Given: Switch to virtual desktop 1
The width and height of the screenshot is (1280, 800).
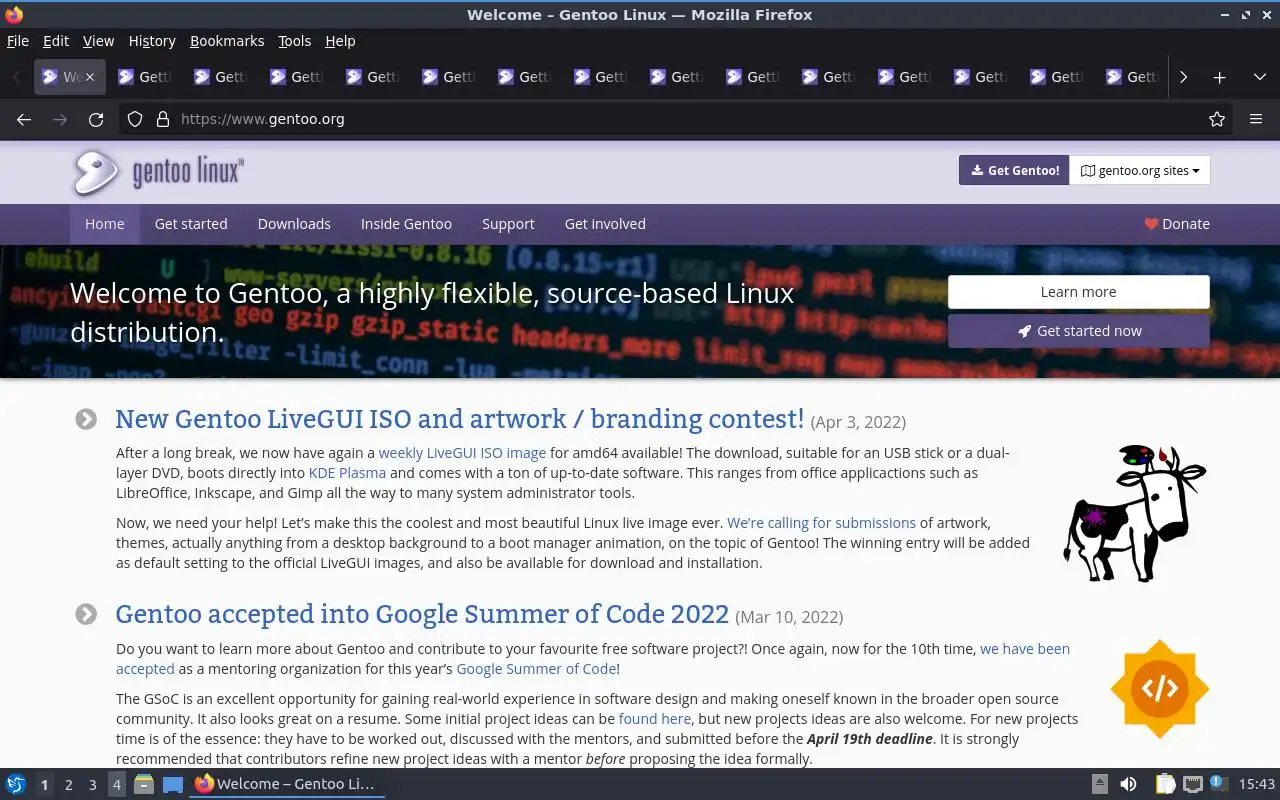Looking at the screenshot, I should pyautogui.click(x=44, y=784).
